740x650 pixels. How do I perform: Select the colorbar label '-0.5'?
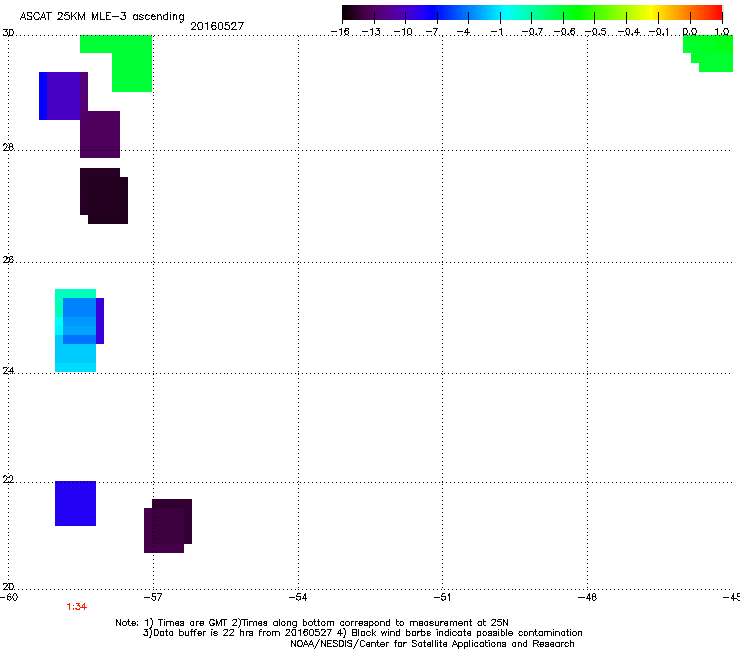tap(596, 32)
